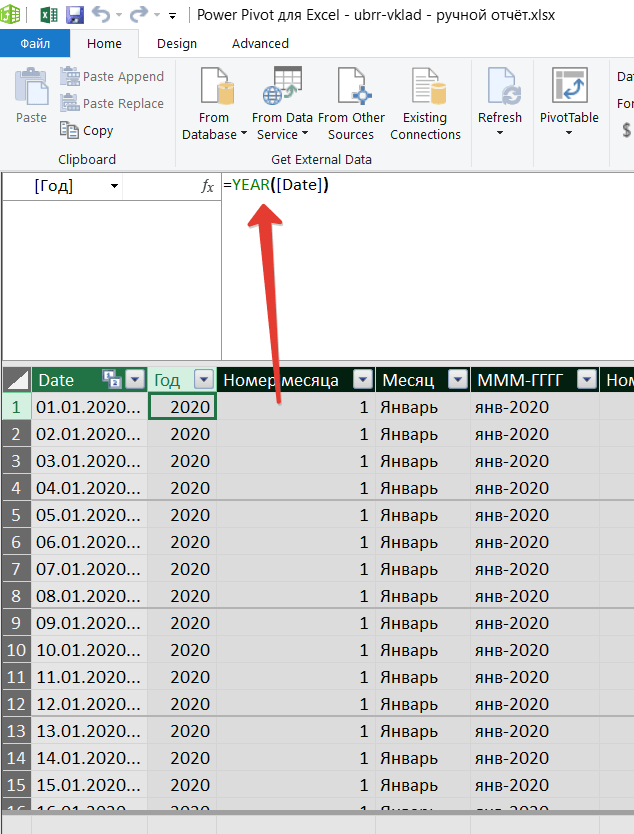Open filter dropdown for Номер месяца column

[x=363, y=380]
